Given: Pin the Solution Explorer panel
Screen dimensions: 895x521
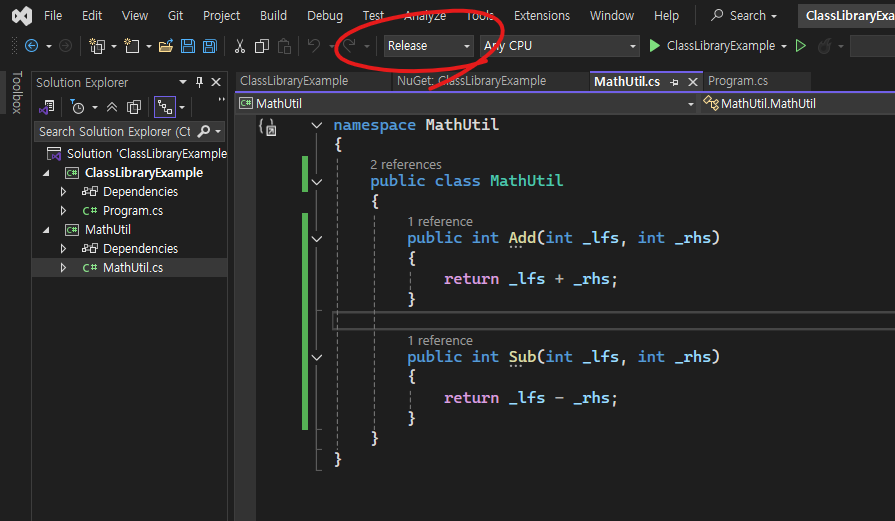Looking at the screenshot, I should point(199,82).
